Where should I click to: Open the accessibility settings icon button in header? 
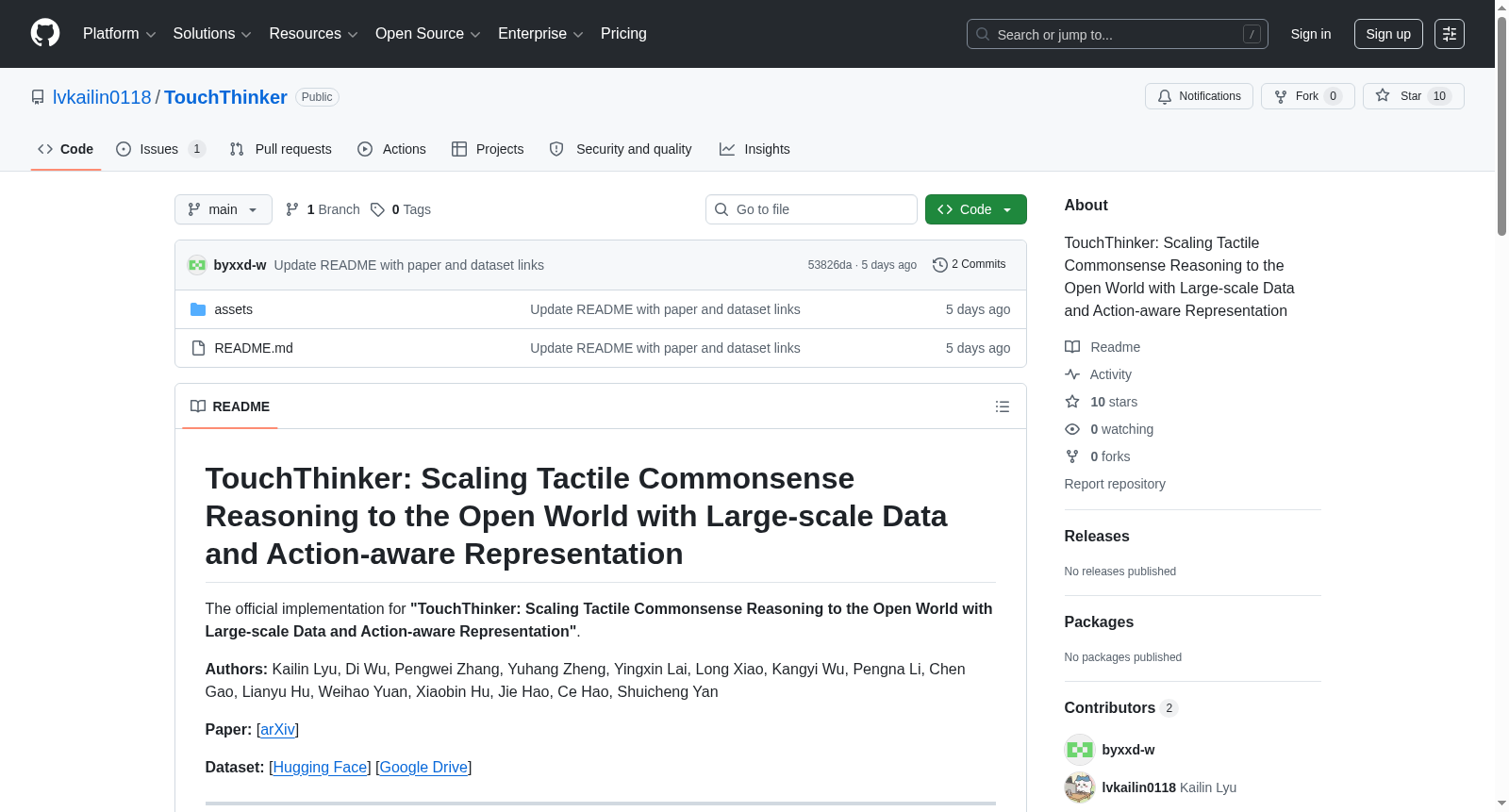click(x=1450, y=34)
